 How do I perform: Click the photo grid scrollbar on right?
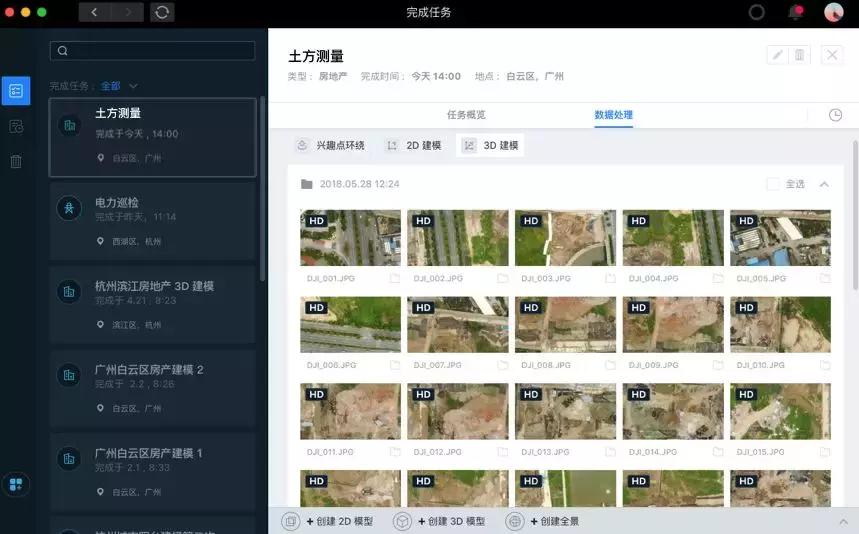tap(855, 215)
